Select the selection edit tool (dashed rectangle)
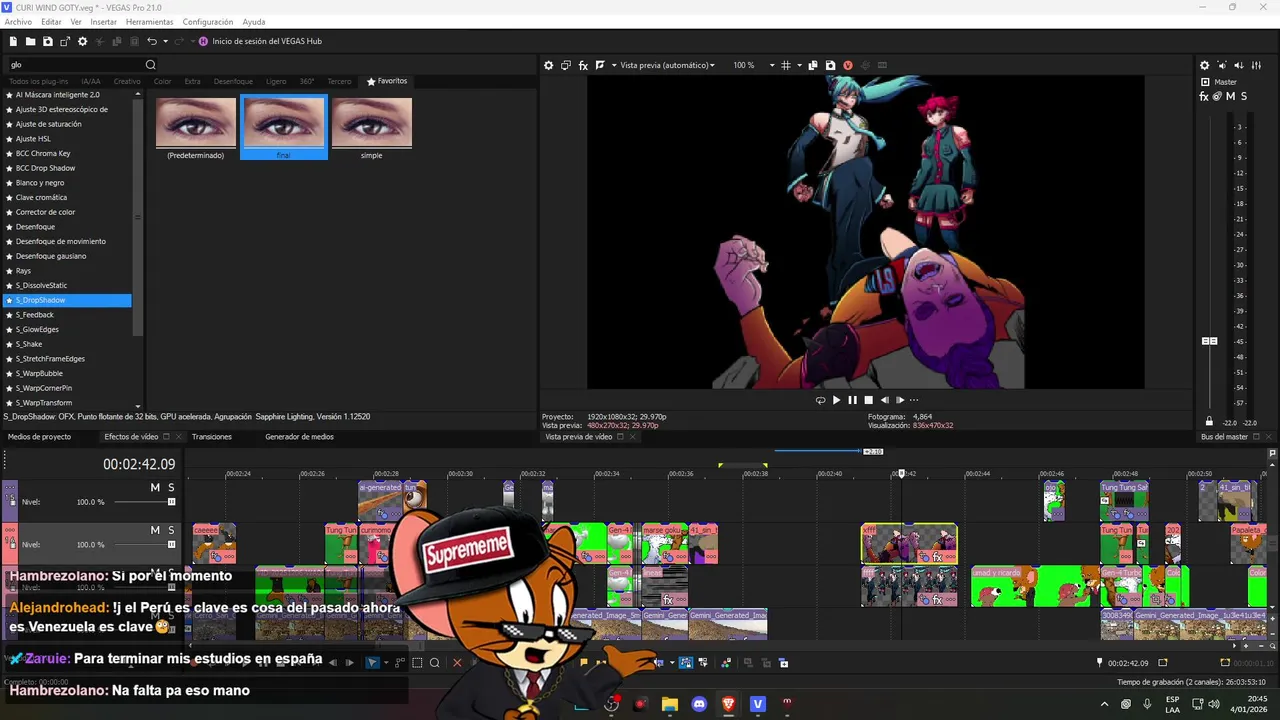Screen dimensions: 1280x720 (x=417, y=663)
